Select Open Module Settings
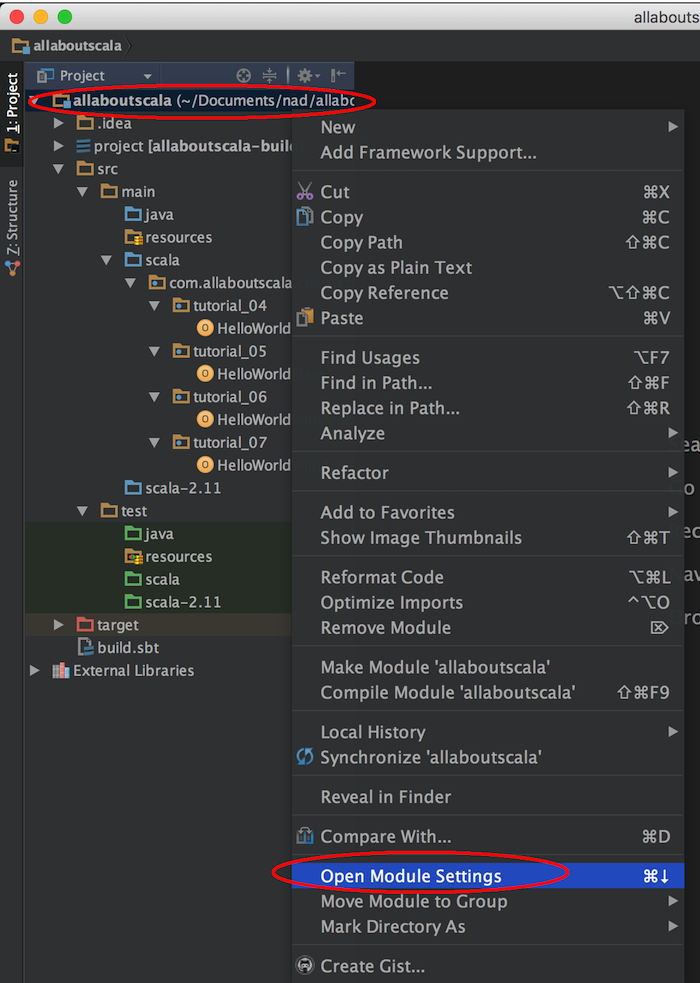700x983 pixels. pos(488,875)
